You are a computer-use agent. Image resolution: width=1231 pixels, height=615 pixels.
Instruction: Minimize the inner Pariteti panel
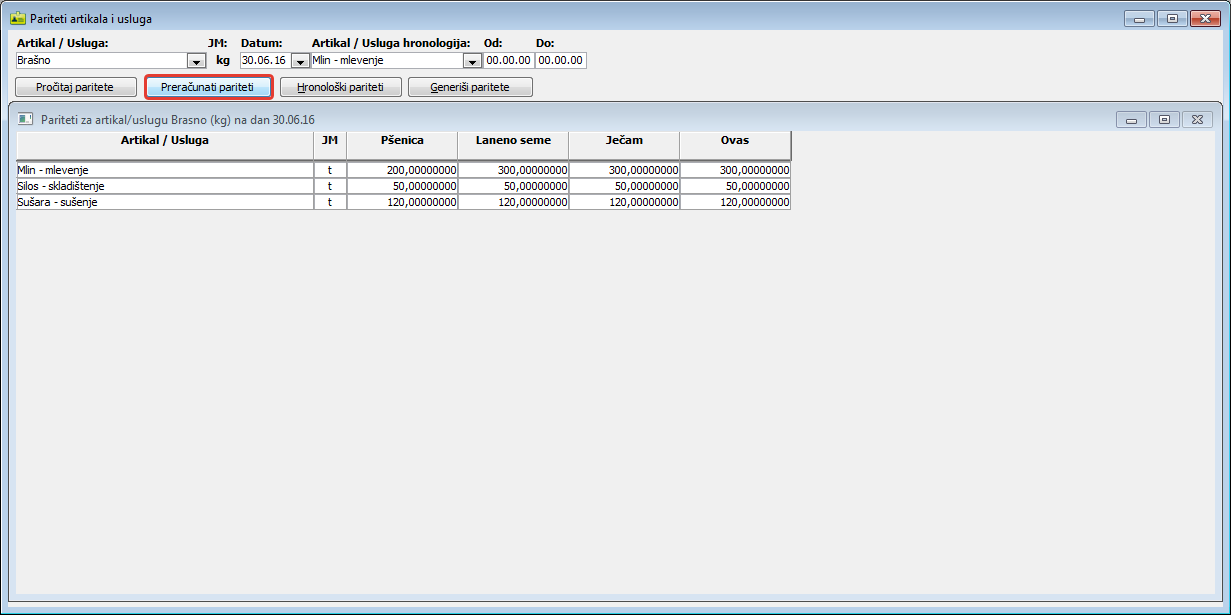[x=1131, y=120]
